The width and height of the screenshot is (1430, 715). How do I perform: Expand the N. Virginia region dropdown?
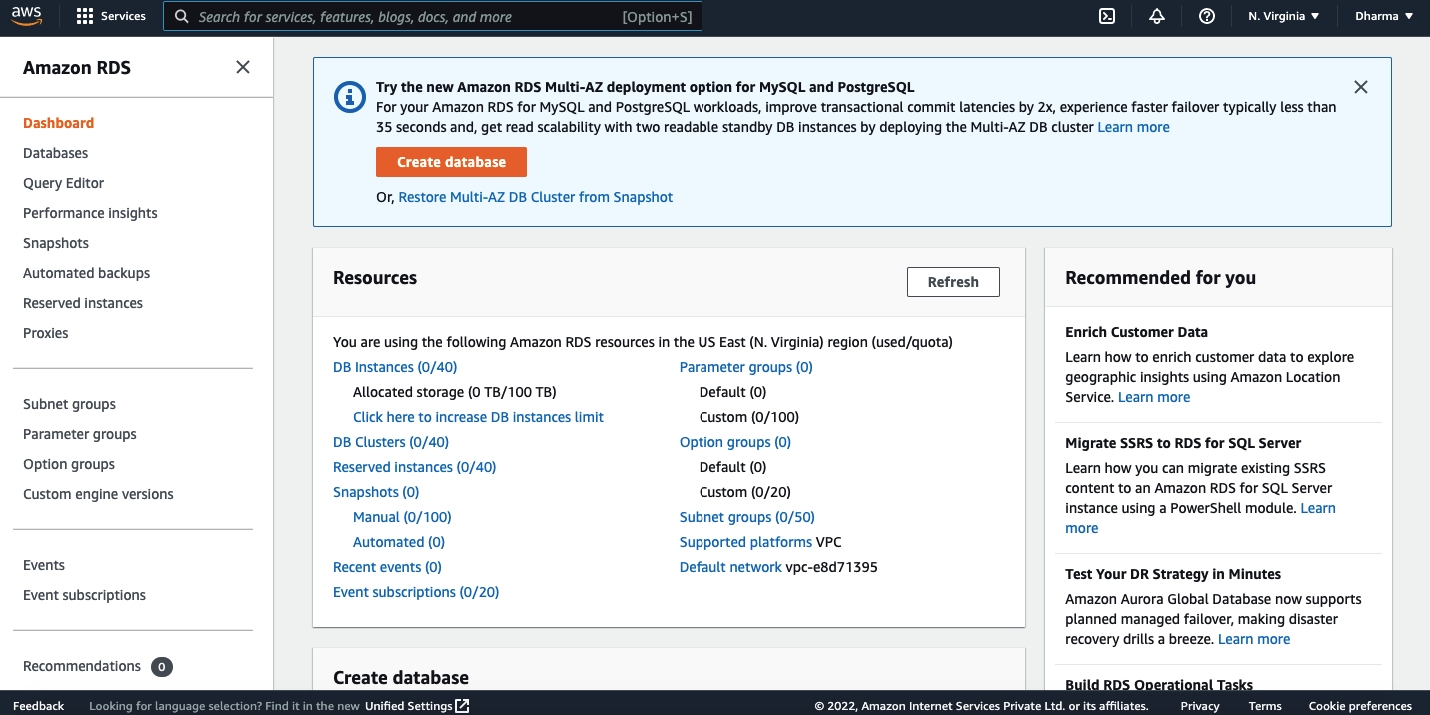tap(1284, 16)
